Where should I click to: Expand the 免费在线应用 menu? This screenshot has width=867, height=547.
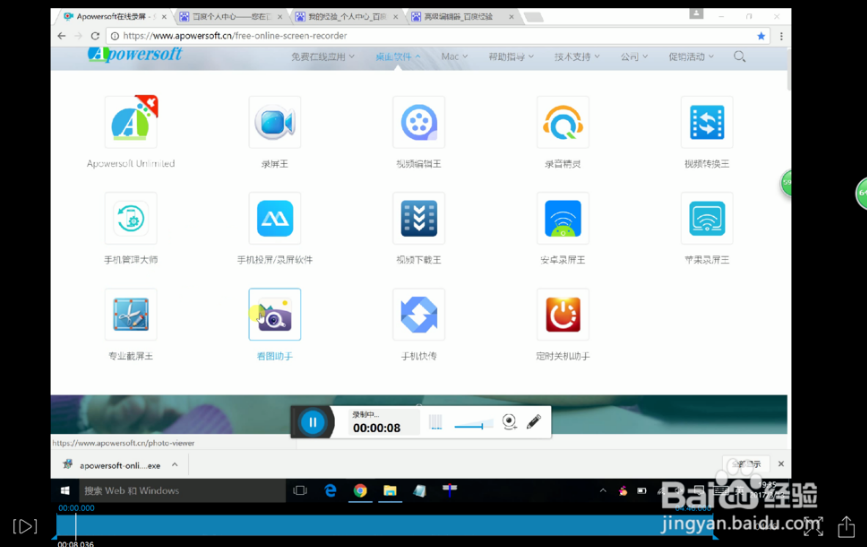point(323,56)
